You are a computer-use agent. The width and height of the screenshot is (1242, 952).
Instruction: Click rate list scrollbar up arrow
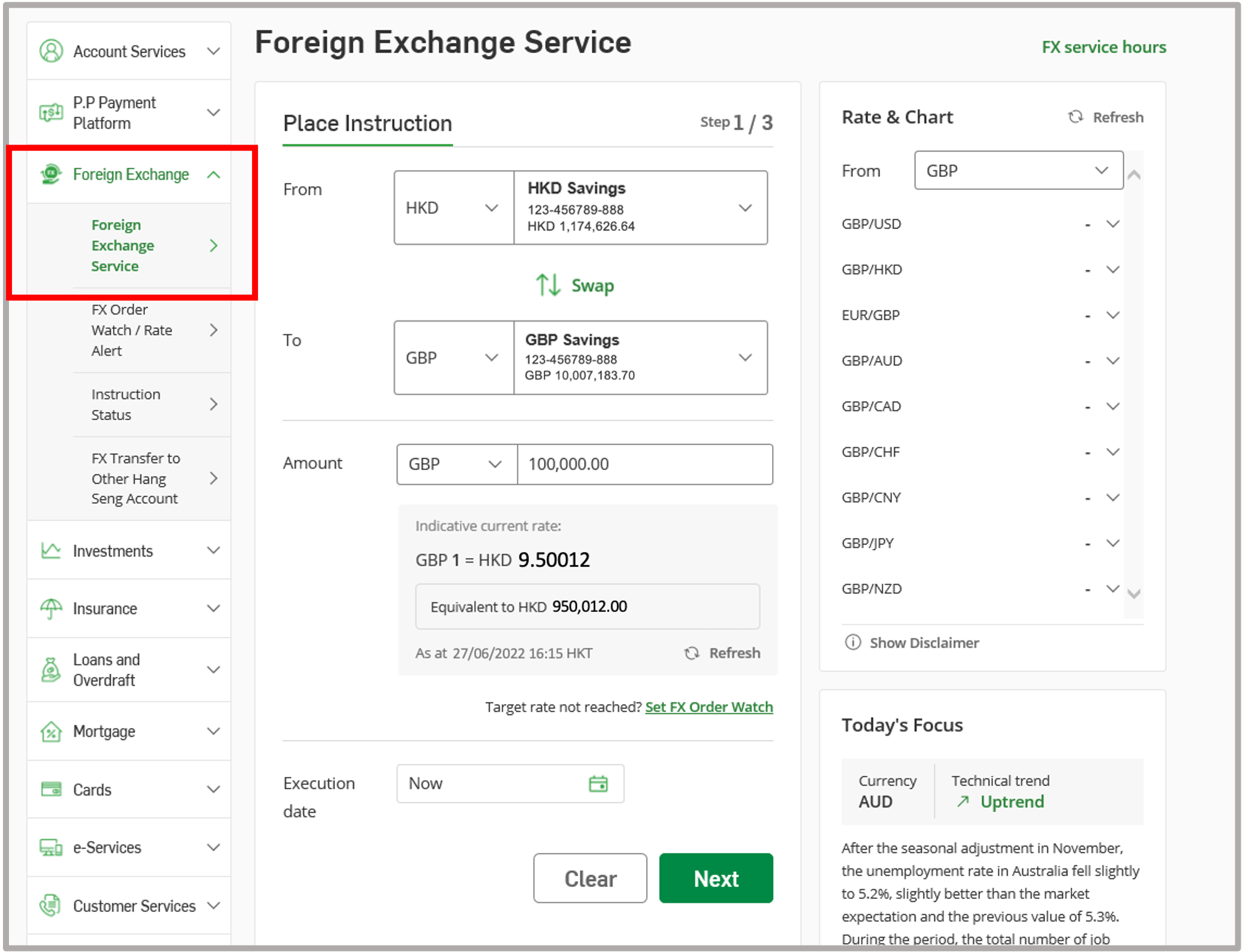click(1133, 175)
